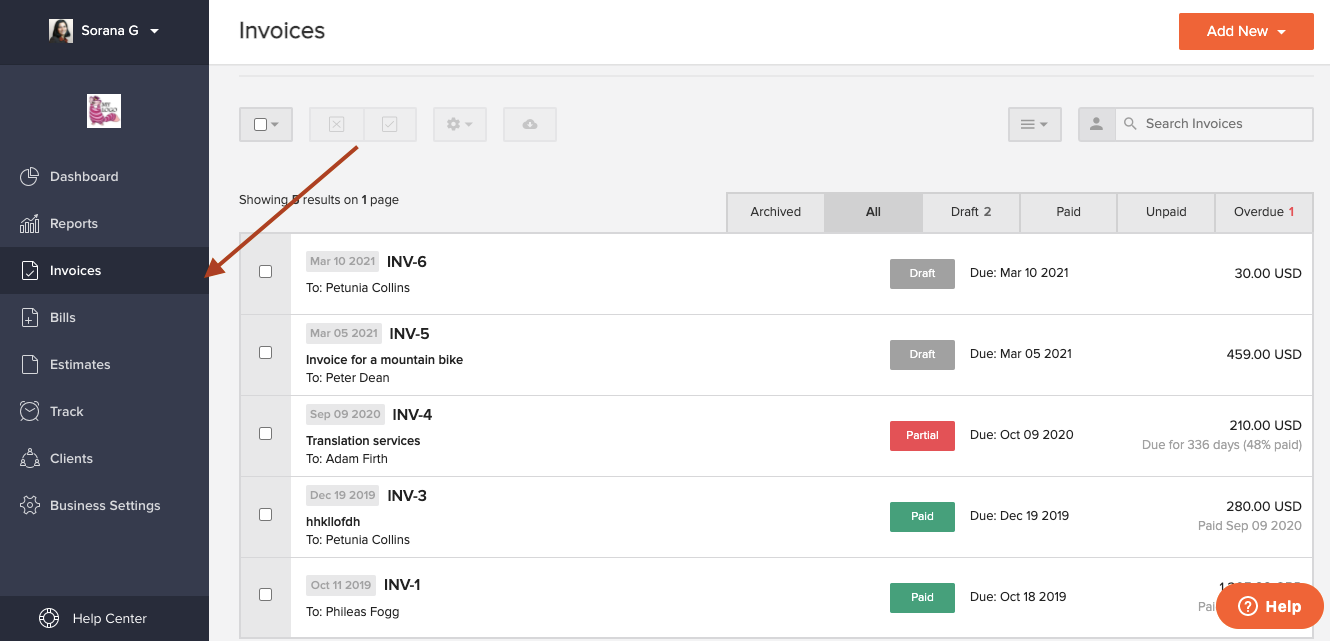
Task: Click the "Mar 10 2021" date label
Action: coord(343,262)
